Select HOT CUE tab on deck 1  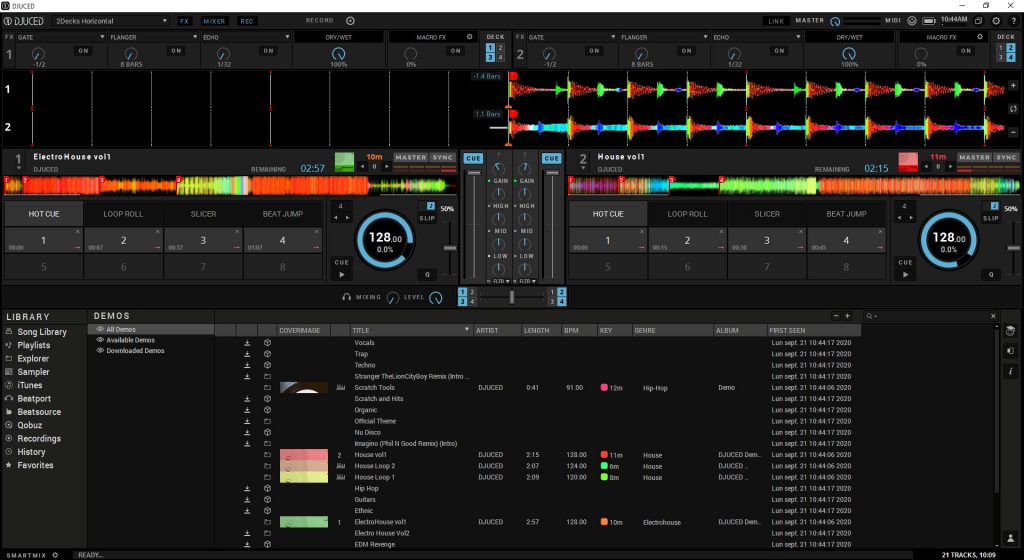(44, 213)
